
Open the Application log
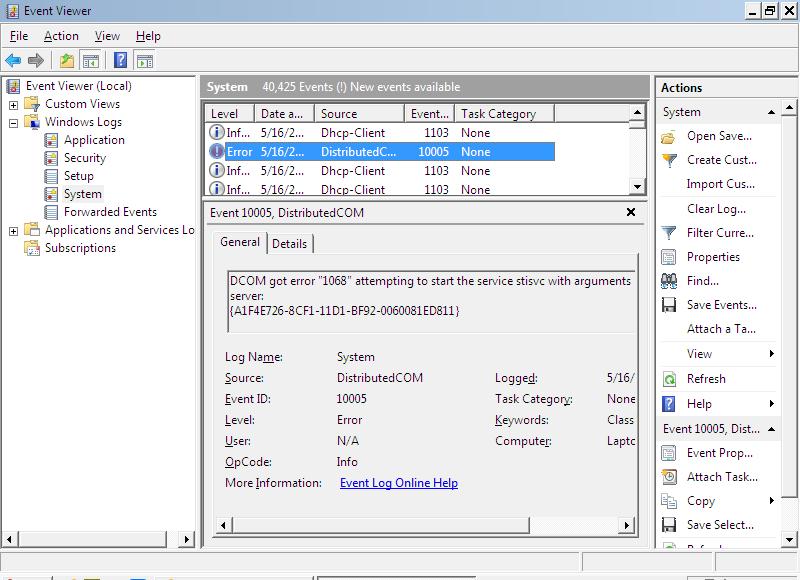click(94, 140)
